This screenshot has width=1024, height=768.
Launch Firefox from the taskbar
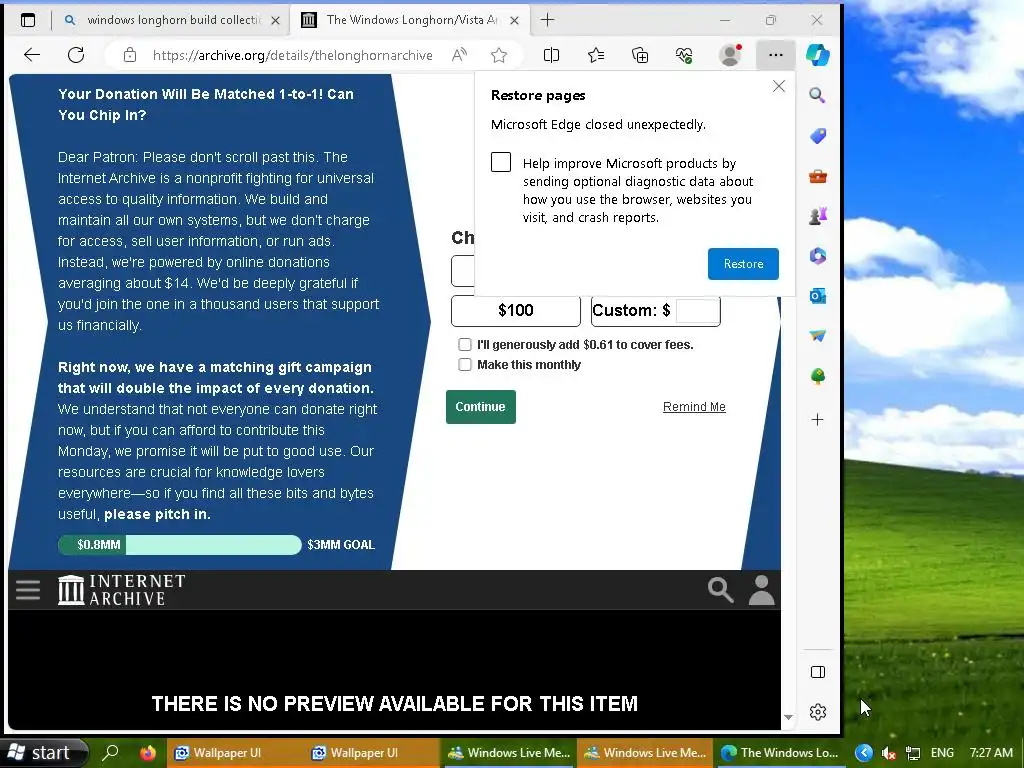pos(148,753)
